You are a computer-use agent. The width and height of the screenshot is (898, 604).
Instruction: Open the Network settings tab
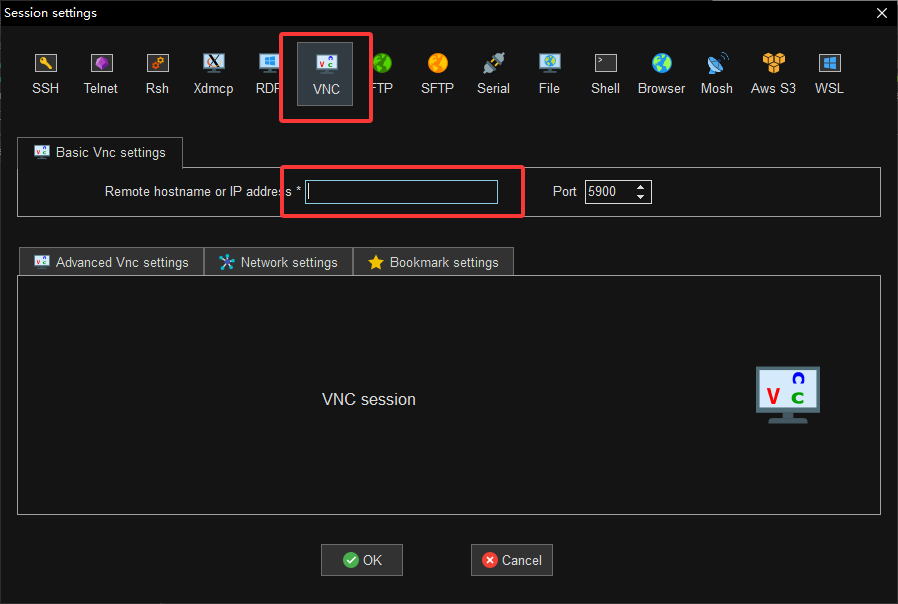(x=278, y=262)
